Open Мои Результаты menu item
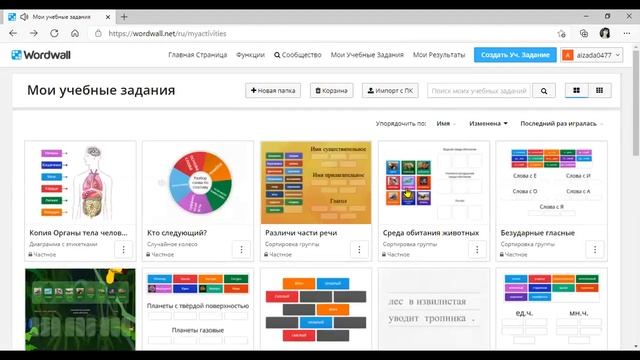640x360 pixels. tap(439, 55)
